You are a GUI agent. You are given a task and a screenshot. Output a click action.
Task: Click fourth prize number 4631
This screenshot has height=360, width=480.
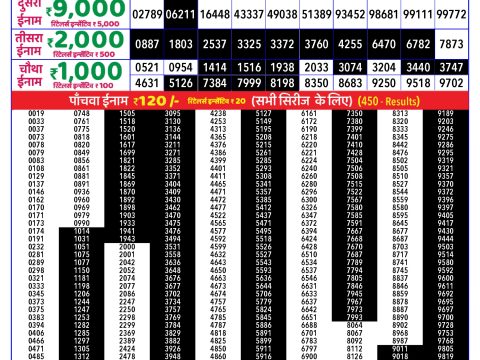(x=147, y=83)
